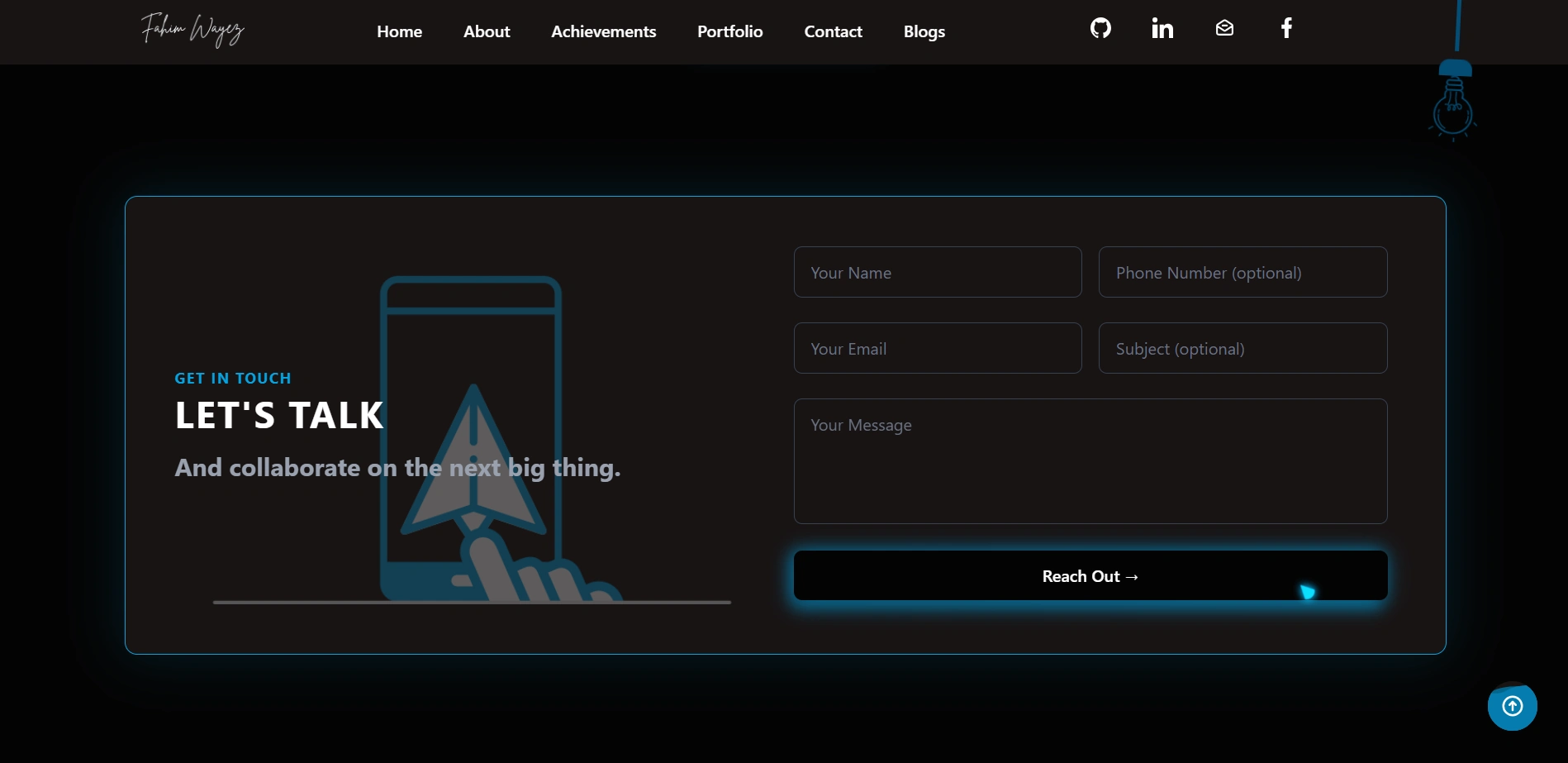Open the Portfolio section
The width and height of the screenshot is (1568, 763).
click(729, 31)
